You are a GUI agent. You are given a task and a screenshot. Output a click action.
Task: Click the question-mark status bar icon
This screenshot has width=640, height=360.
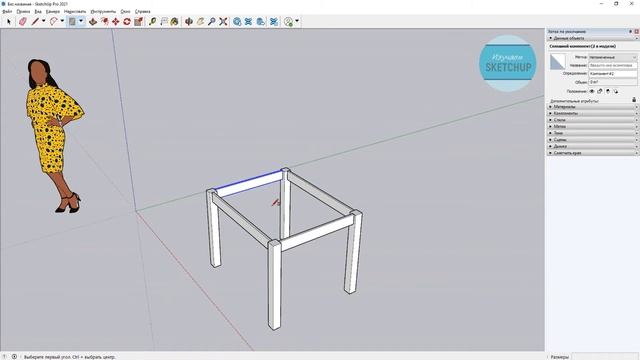4,356
